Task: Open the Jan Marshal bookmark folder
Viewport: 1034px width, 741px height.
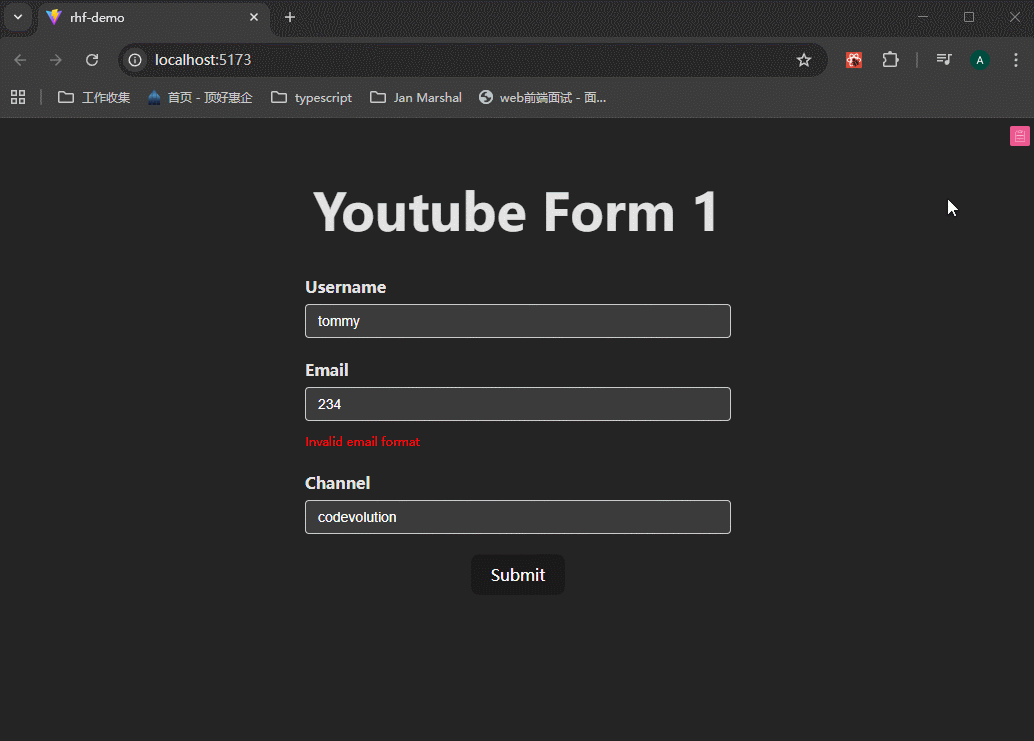Action: (x=416, y=97)
